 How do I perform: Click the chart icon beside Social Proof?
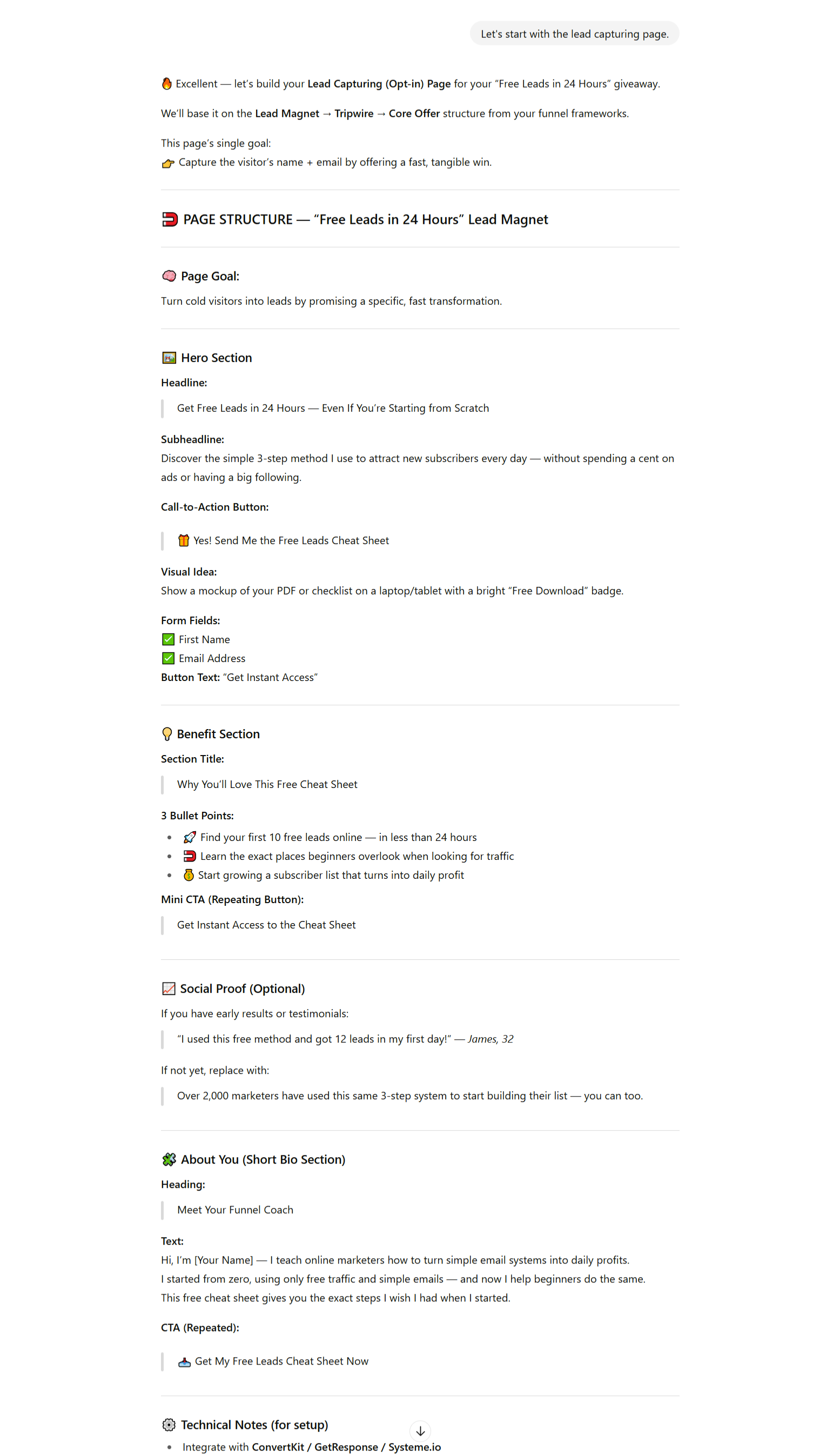(x=169, y=989)
